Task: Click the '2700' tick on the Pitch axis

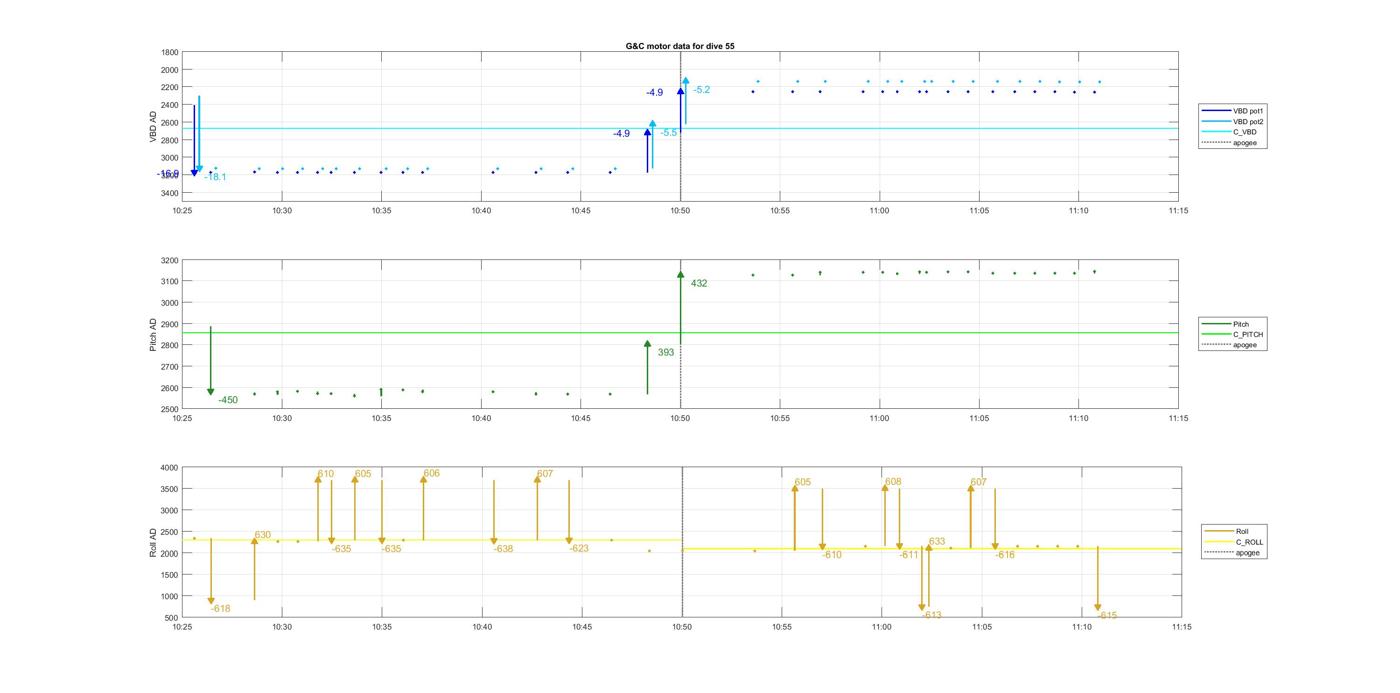Action: [170, 367]
